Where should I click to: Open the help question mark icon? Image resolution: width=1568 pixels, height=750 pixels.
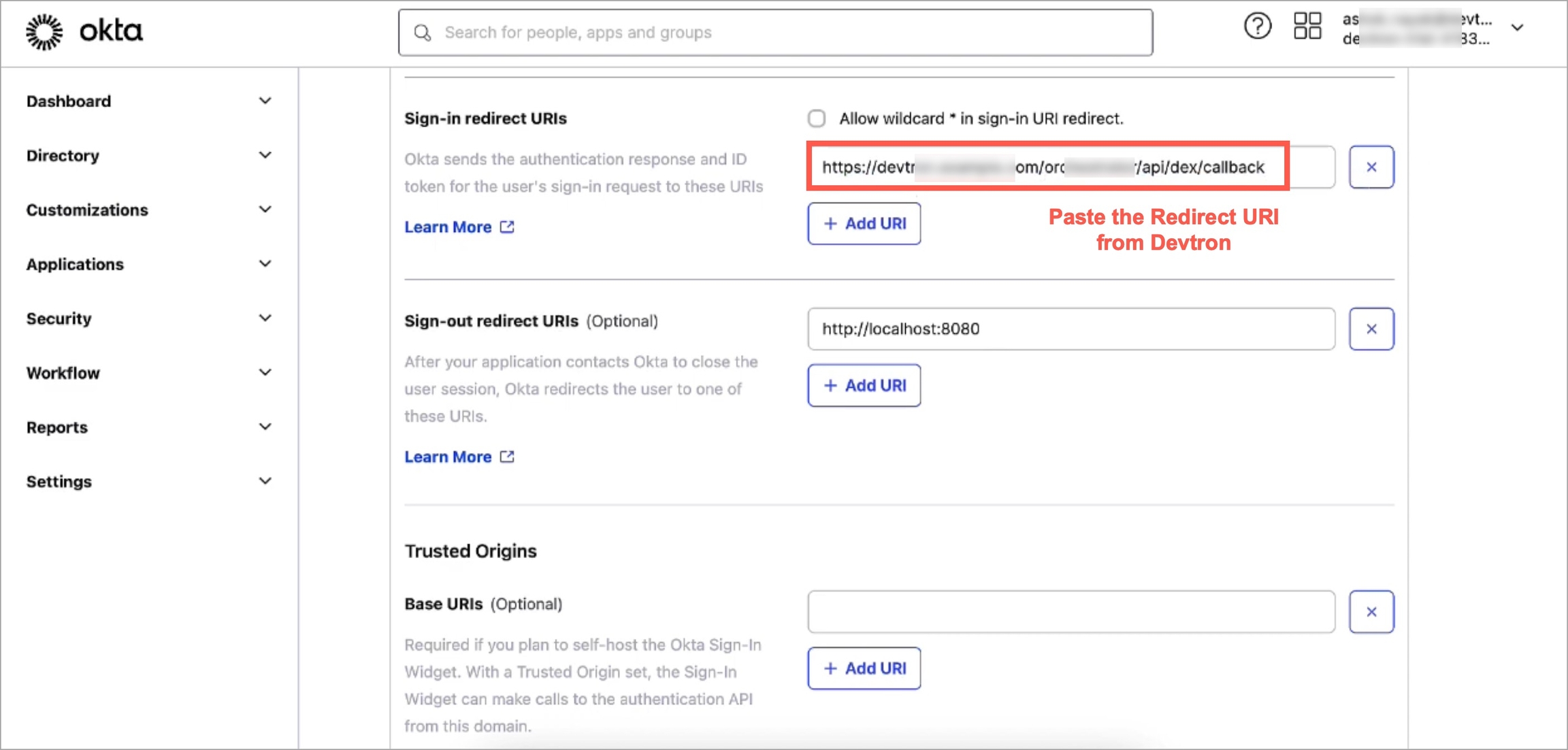pos(1257,27)
